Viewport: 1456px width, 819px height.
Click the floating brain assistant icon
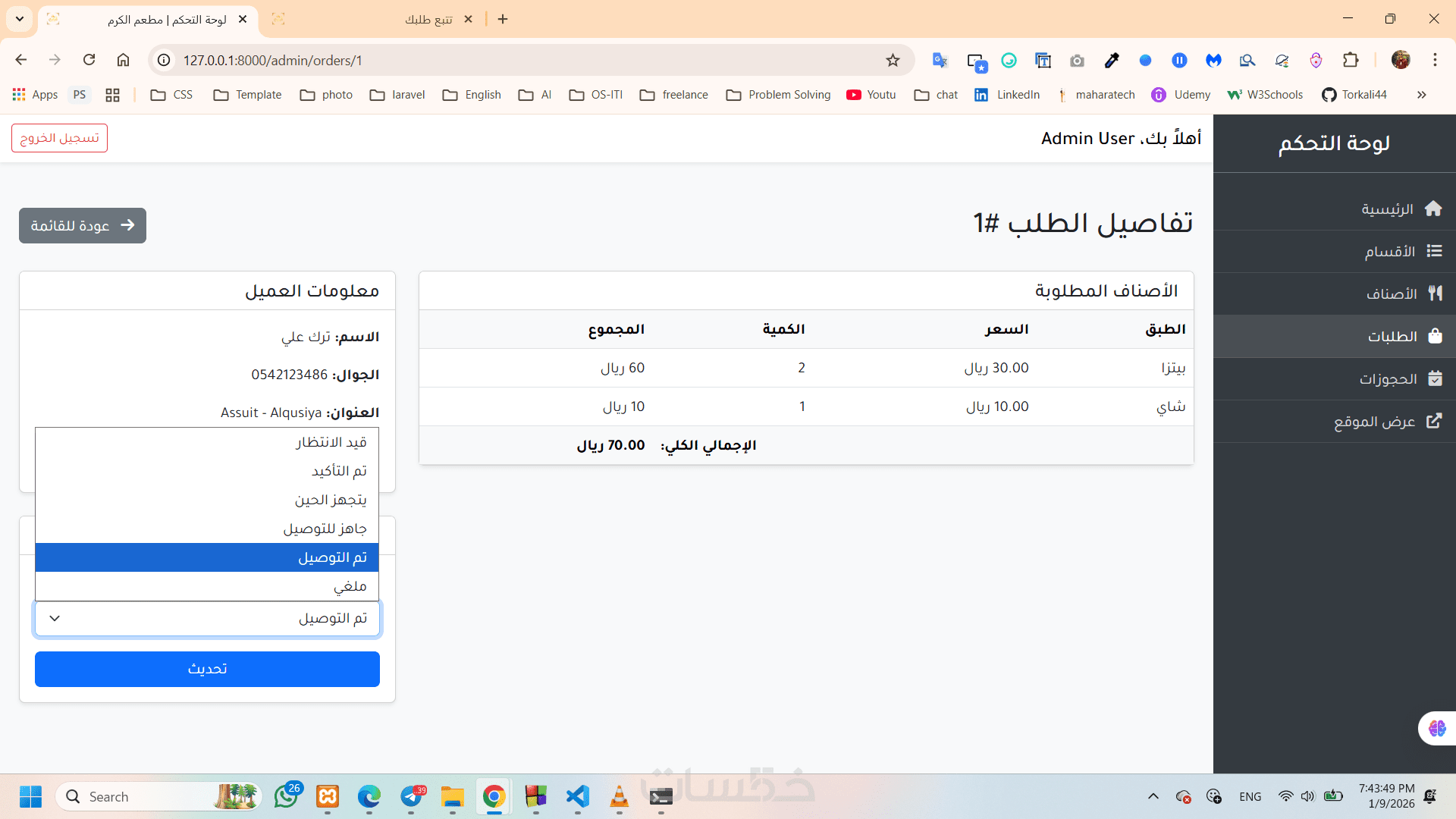[x=1437, y=729]
